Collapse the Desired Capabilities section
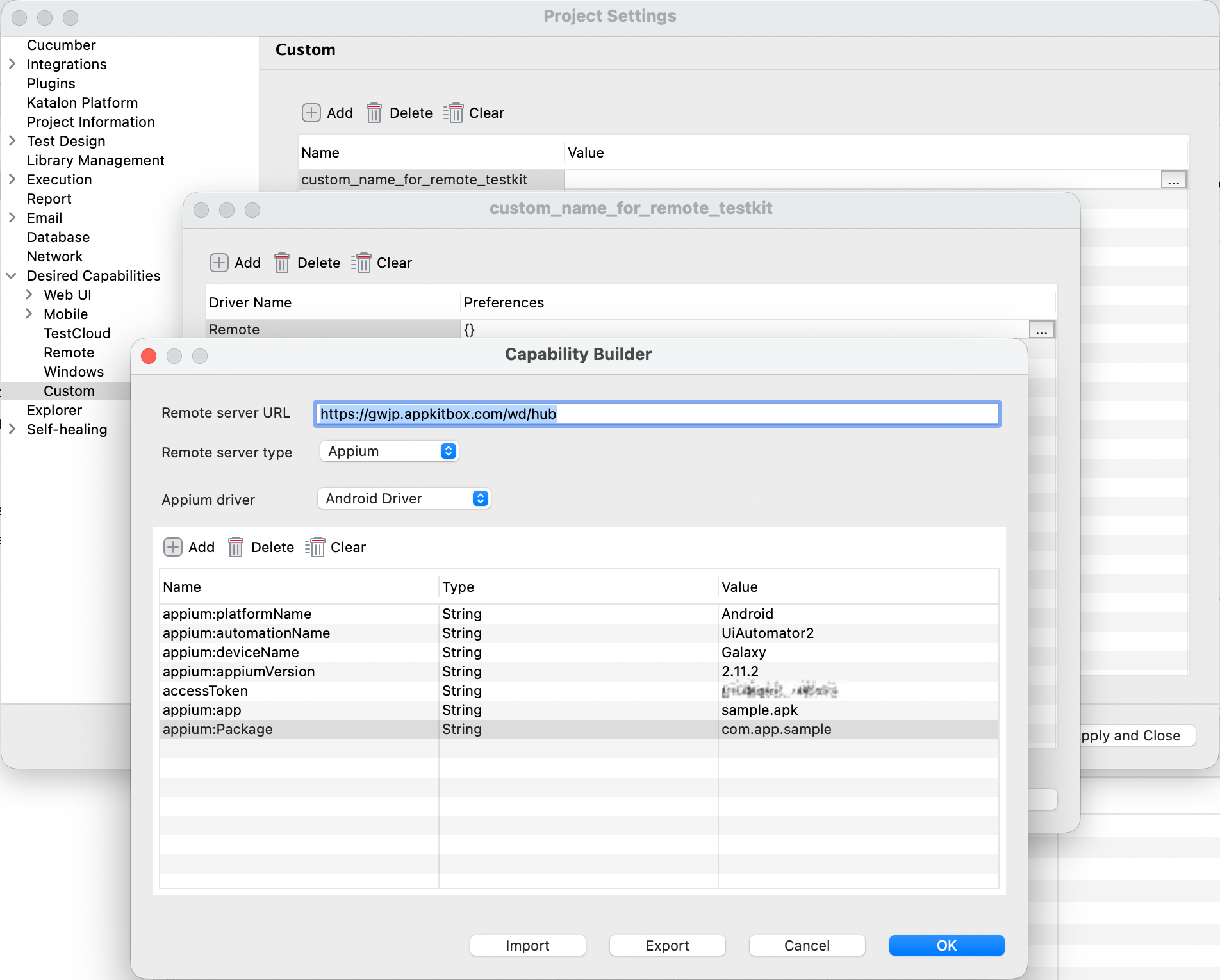Screen dimensions: 1220x980 12,275
